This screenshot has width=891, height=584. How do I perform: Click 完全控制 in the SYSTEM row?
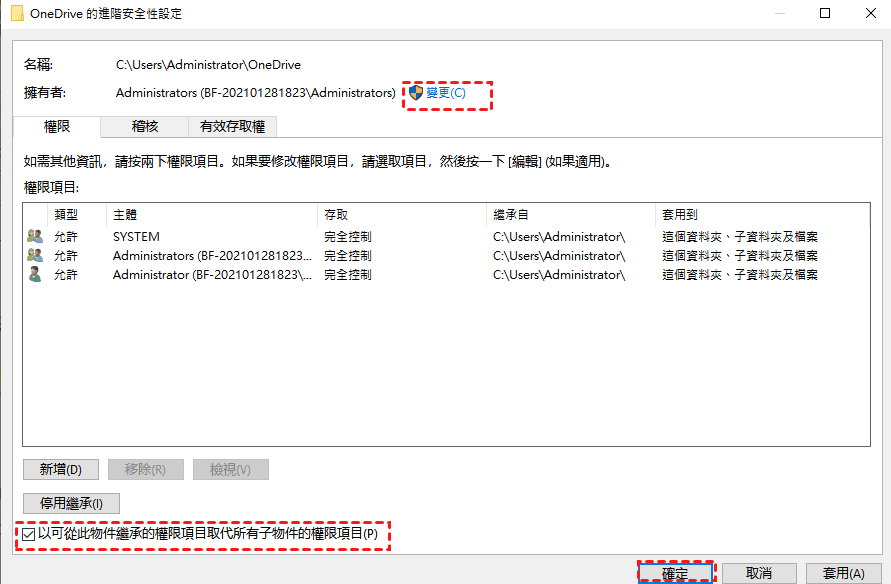pyautogui.click(x=348, y=236)
